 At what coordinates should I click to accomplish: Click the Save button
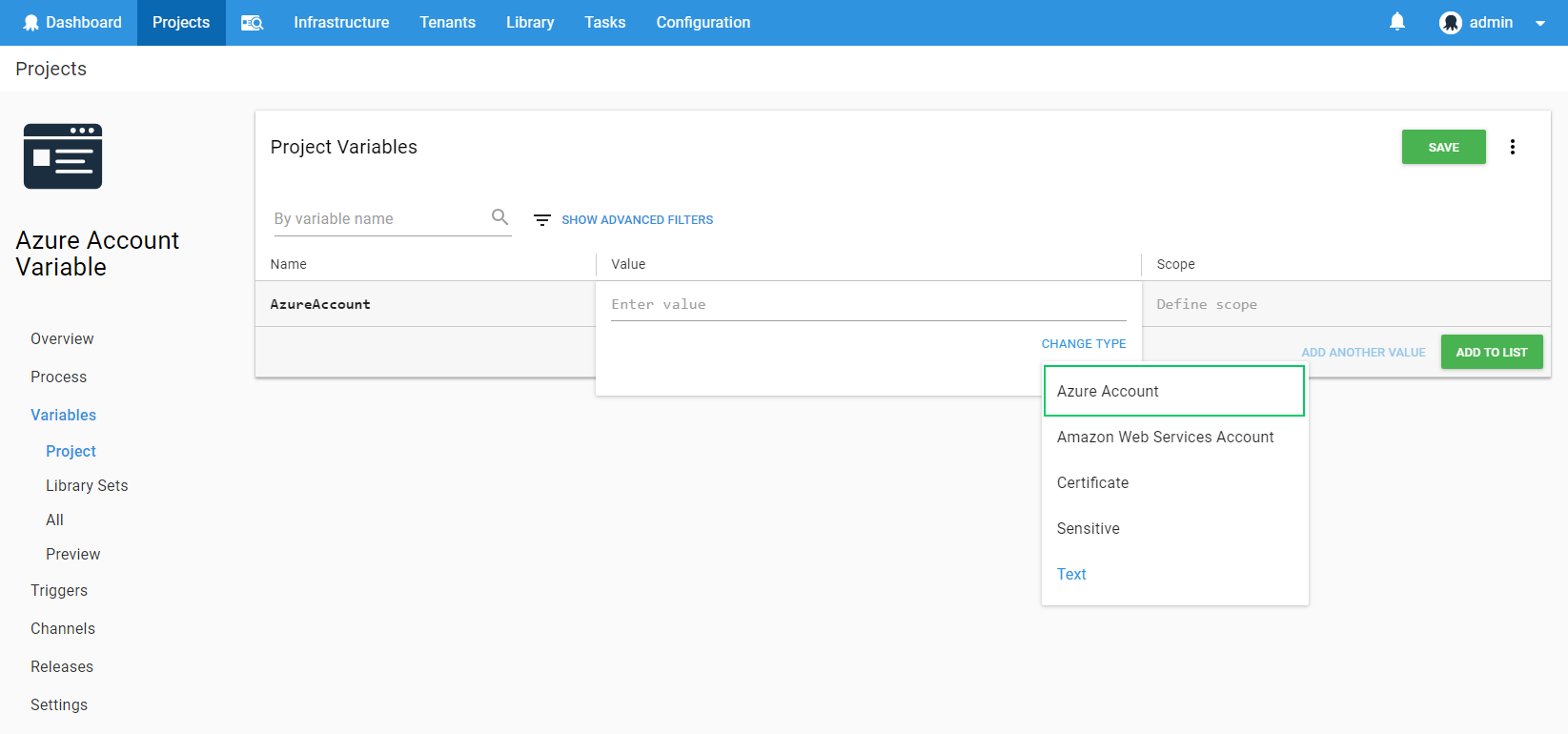pos(1443,147)
